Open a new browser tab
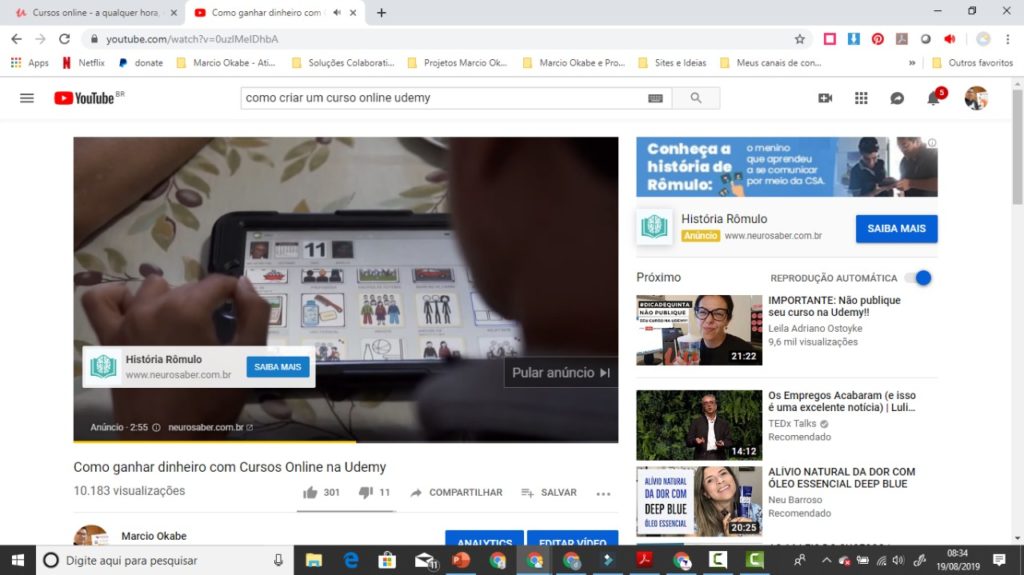The width and height of the screenshot is (1024, 575). pyautogui.click(x=381, y=12)
